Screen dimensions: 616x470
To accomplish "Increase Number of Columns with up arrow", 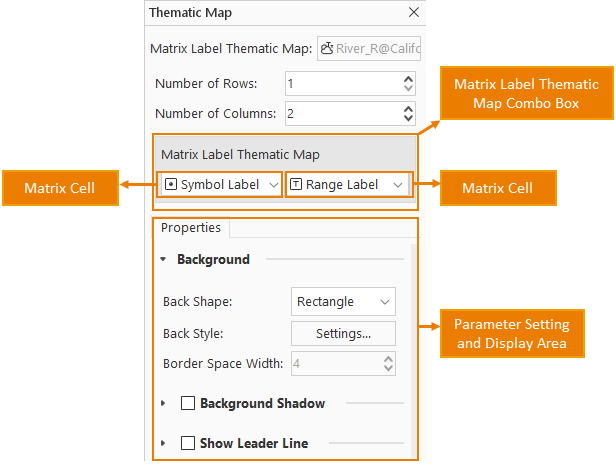I will pyautogui.click(x=408, y=108).
